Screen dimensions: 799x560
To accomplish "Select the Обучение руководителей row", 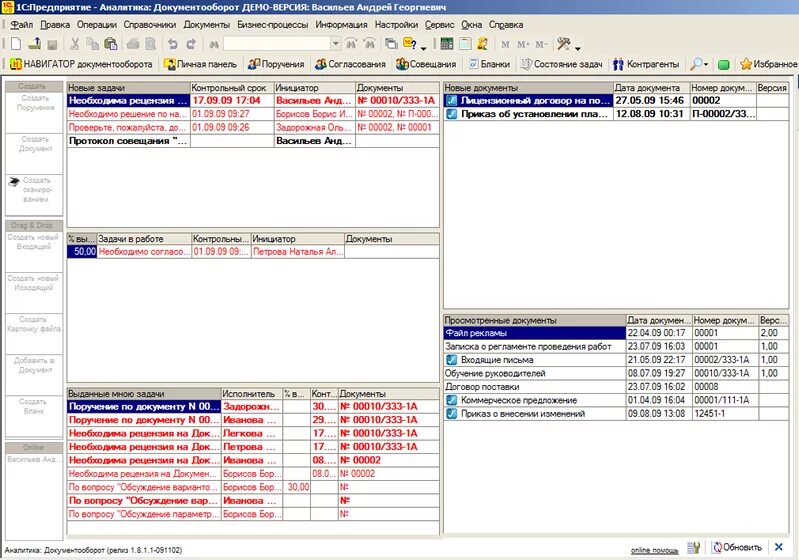I will [x=616, y=374].
